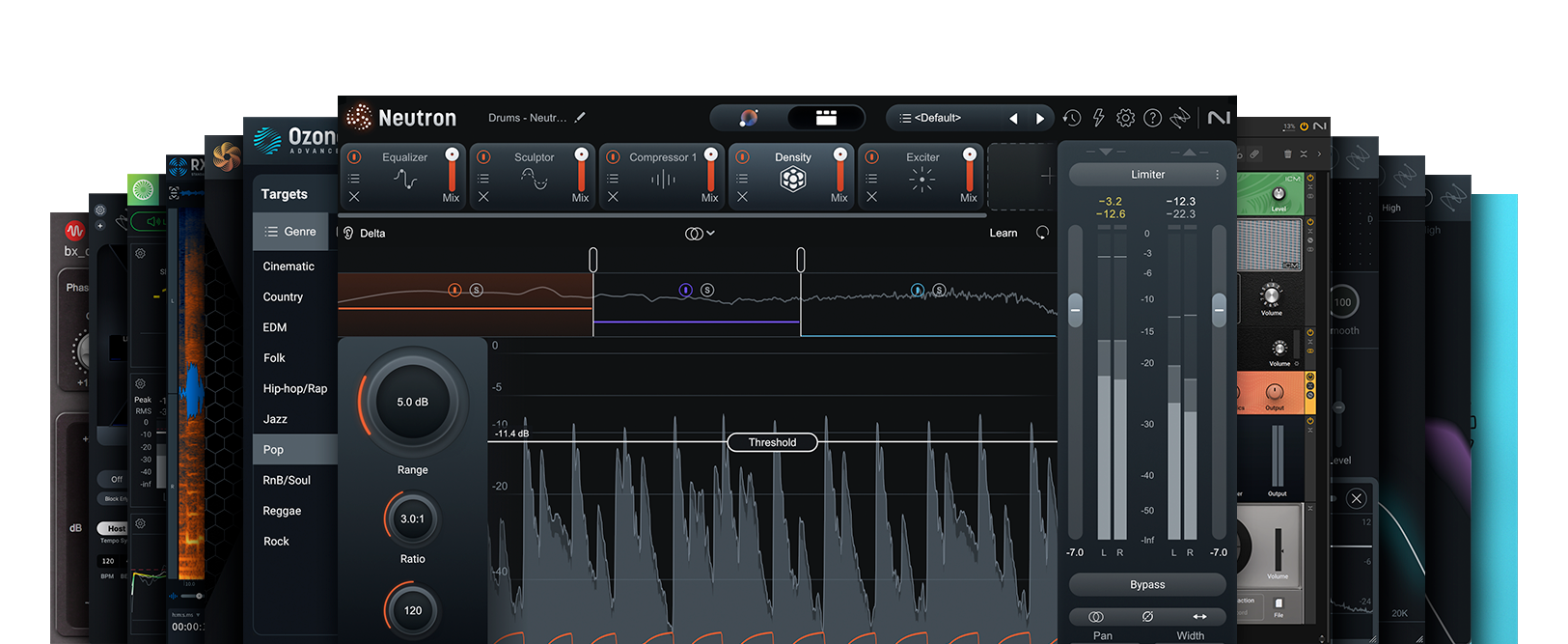Solo the orange low band
Screen dimensions: 1568x644
coord(476,290)
